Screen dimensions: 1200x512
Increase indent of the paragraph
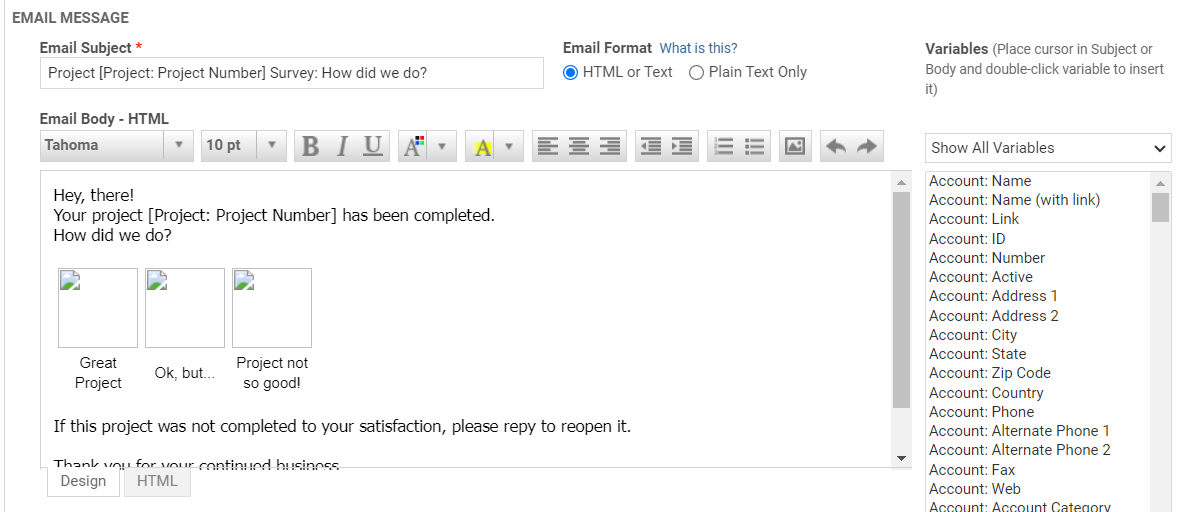pos(682,147)
